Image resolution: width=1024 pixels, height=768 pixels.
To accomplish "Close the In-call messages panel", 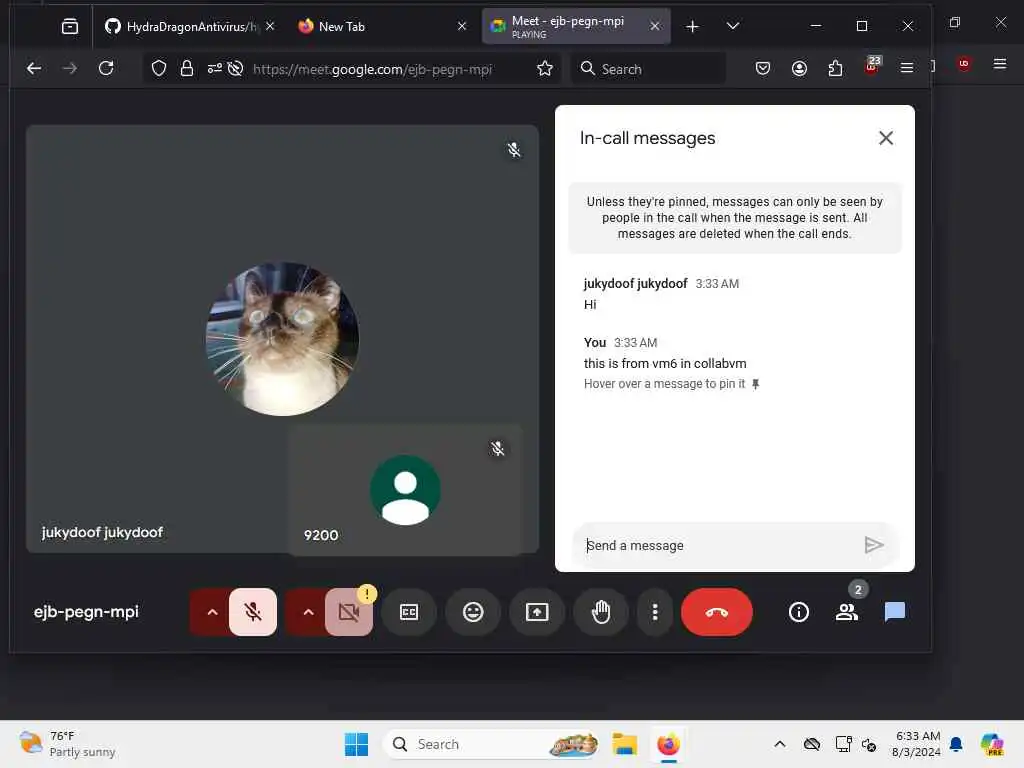I will [x=886, y=138].
